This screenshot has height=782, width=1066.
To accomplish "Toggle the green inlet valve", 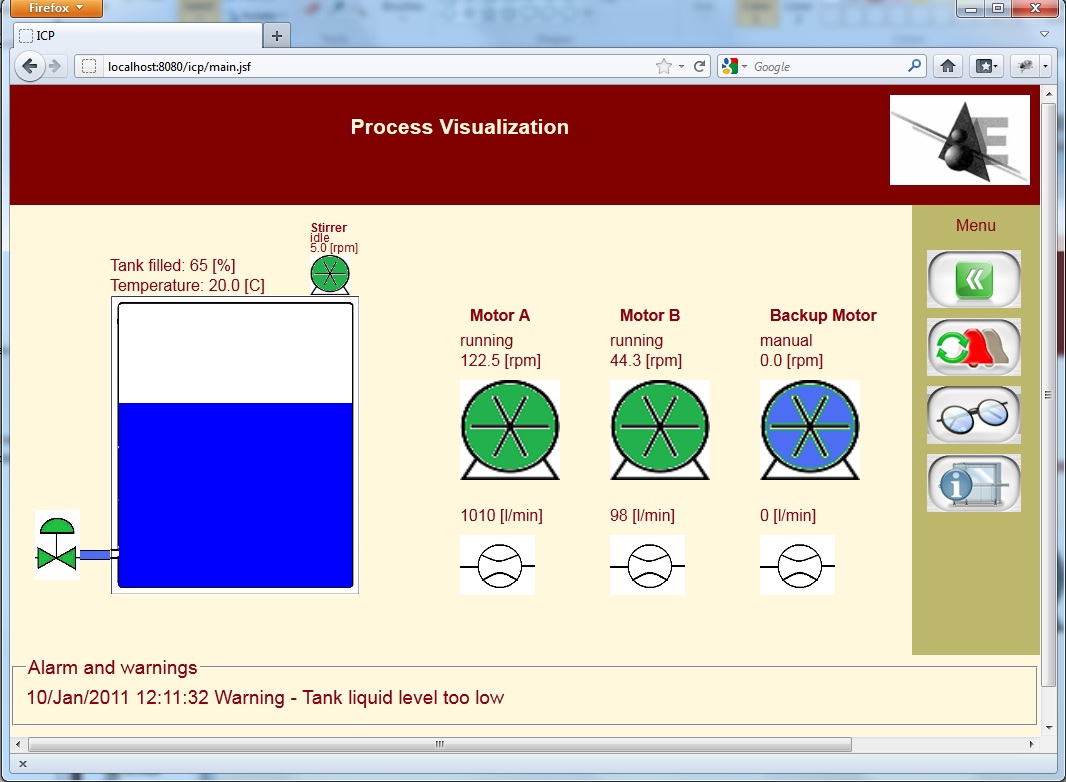I will 57,545.
